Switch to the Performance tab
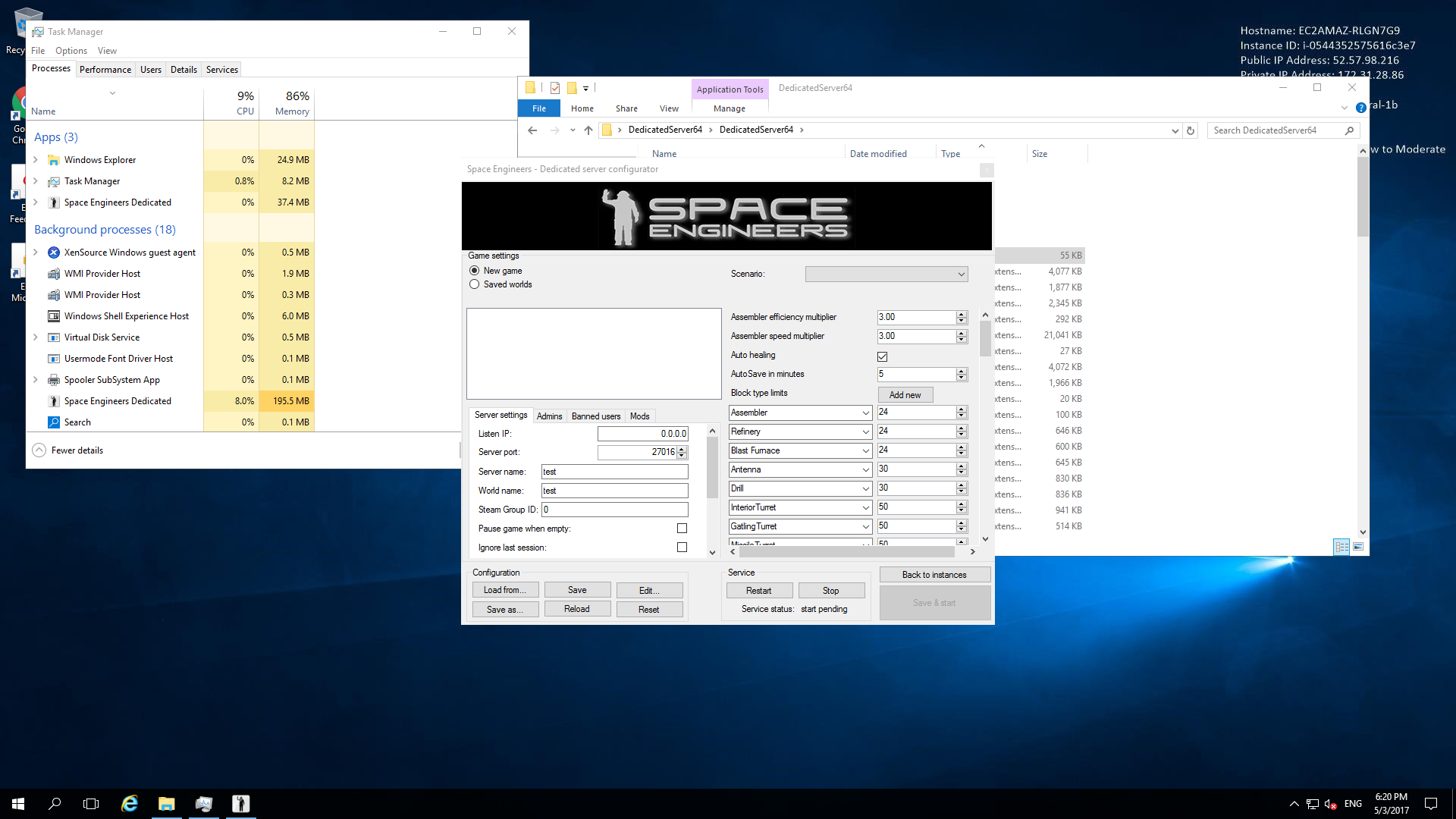The image size is (1456, 819). click(x=105, y=70)
